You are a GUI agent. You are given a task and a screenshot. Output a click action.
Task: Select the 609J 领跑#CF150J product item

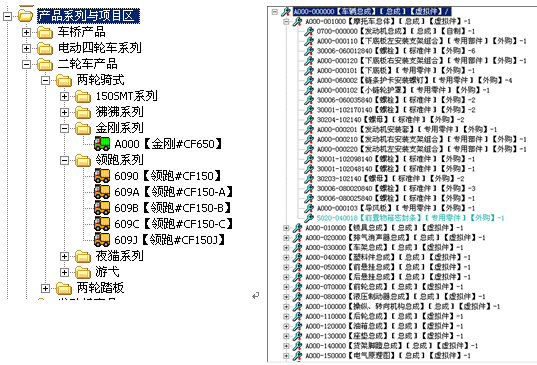coord(169,240)
